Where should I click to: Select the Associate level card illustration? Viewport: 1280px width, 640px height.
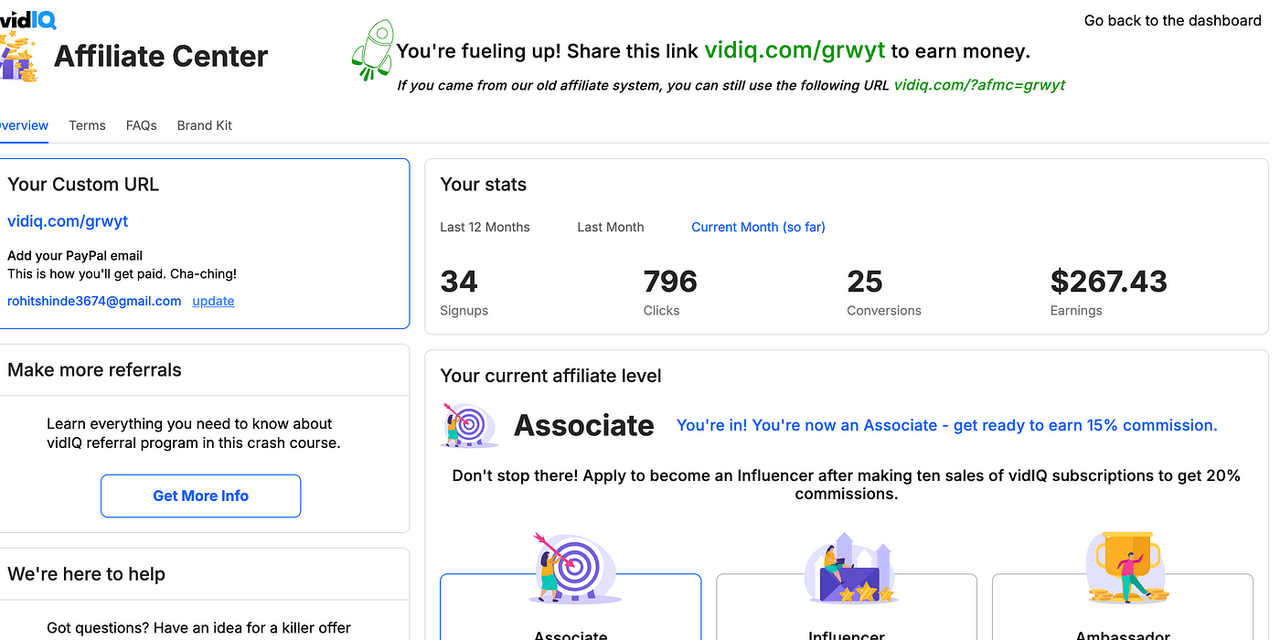pos(570,566)
